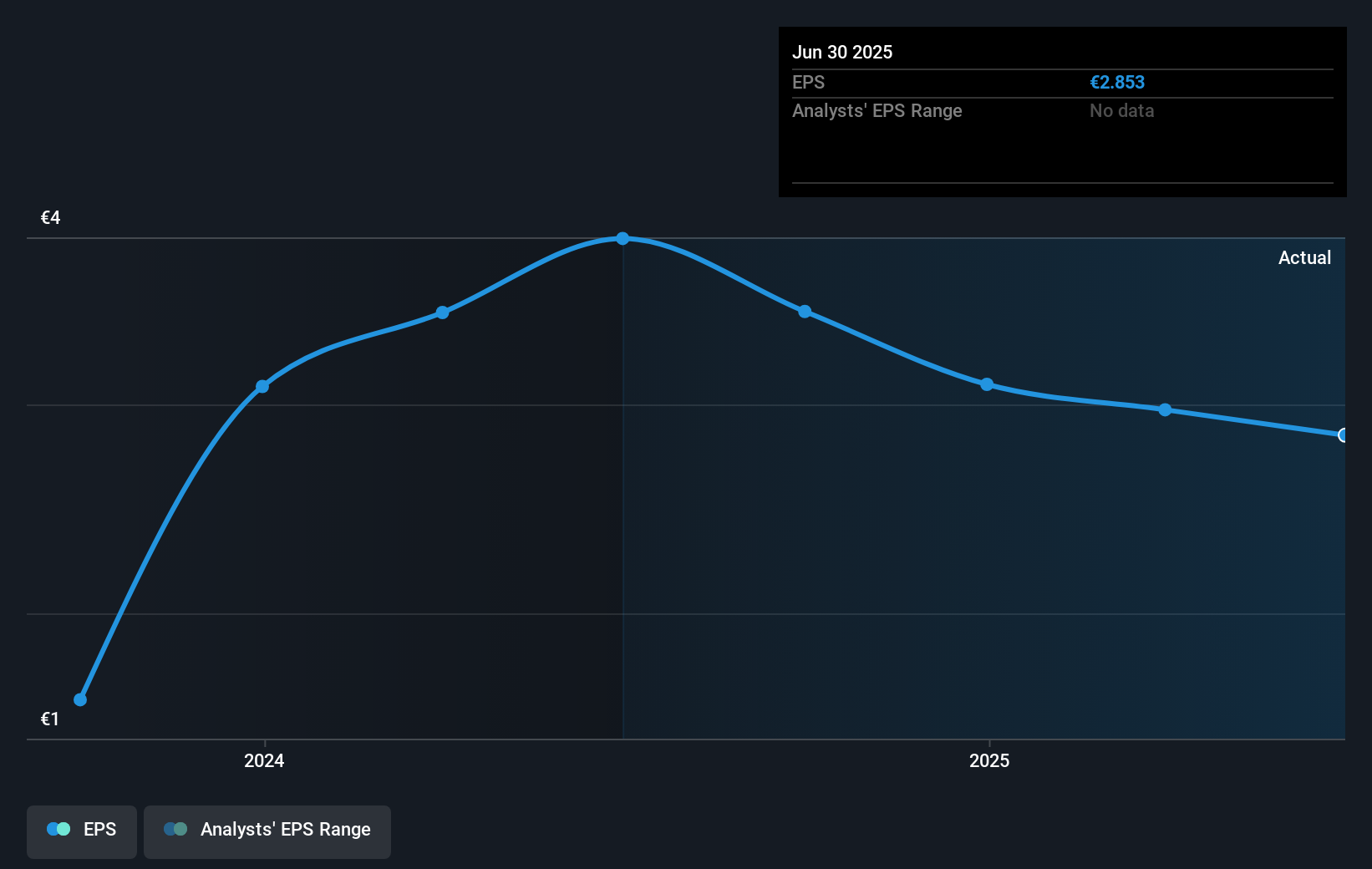This screenshot has height=869, width=1372.
Task: Click the first EPS data point near €1
Action: pos(79,699)
